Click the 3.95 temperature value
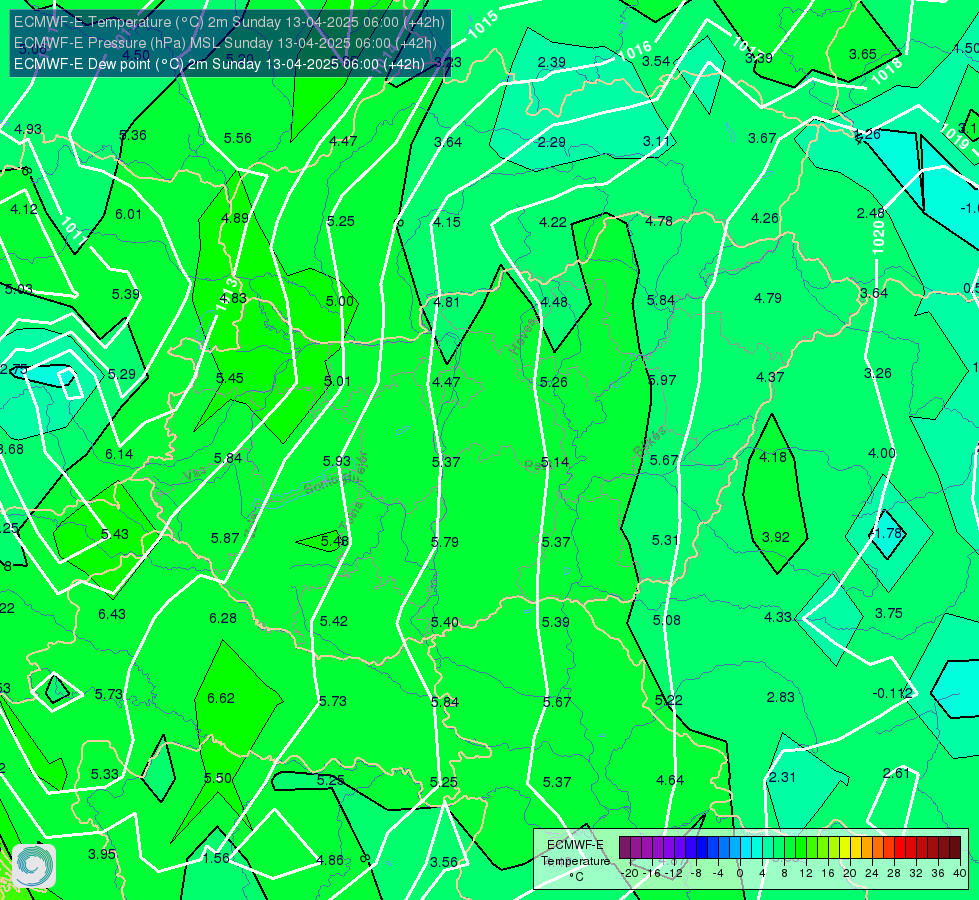 click(102, 854)
